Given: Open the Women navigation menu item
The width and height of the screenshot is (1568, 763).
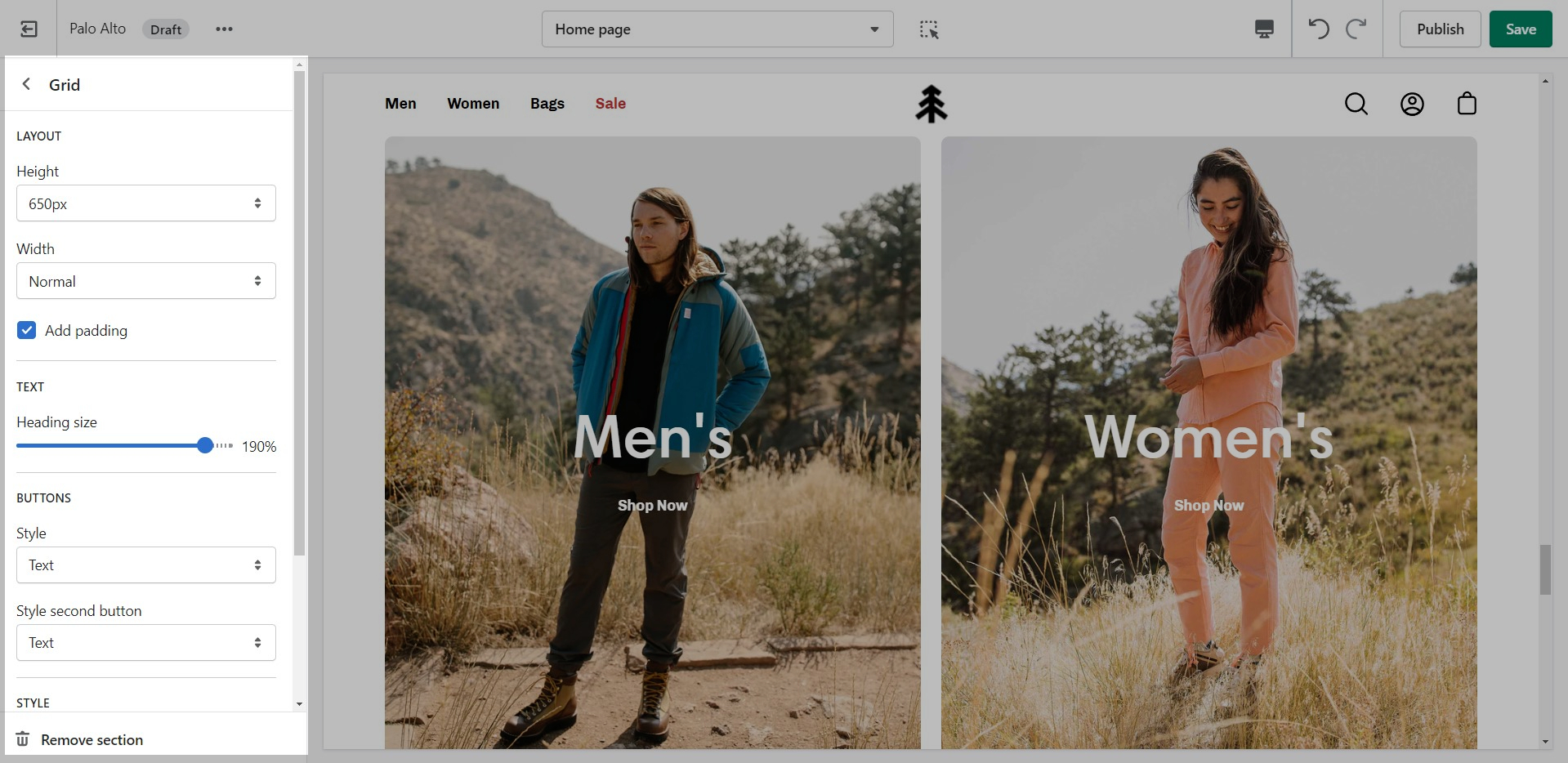Looking at the screenshot, I should [x=473, y=104].
